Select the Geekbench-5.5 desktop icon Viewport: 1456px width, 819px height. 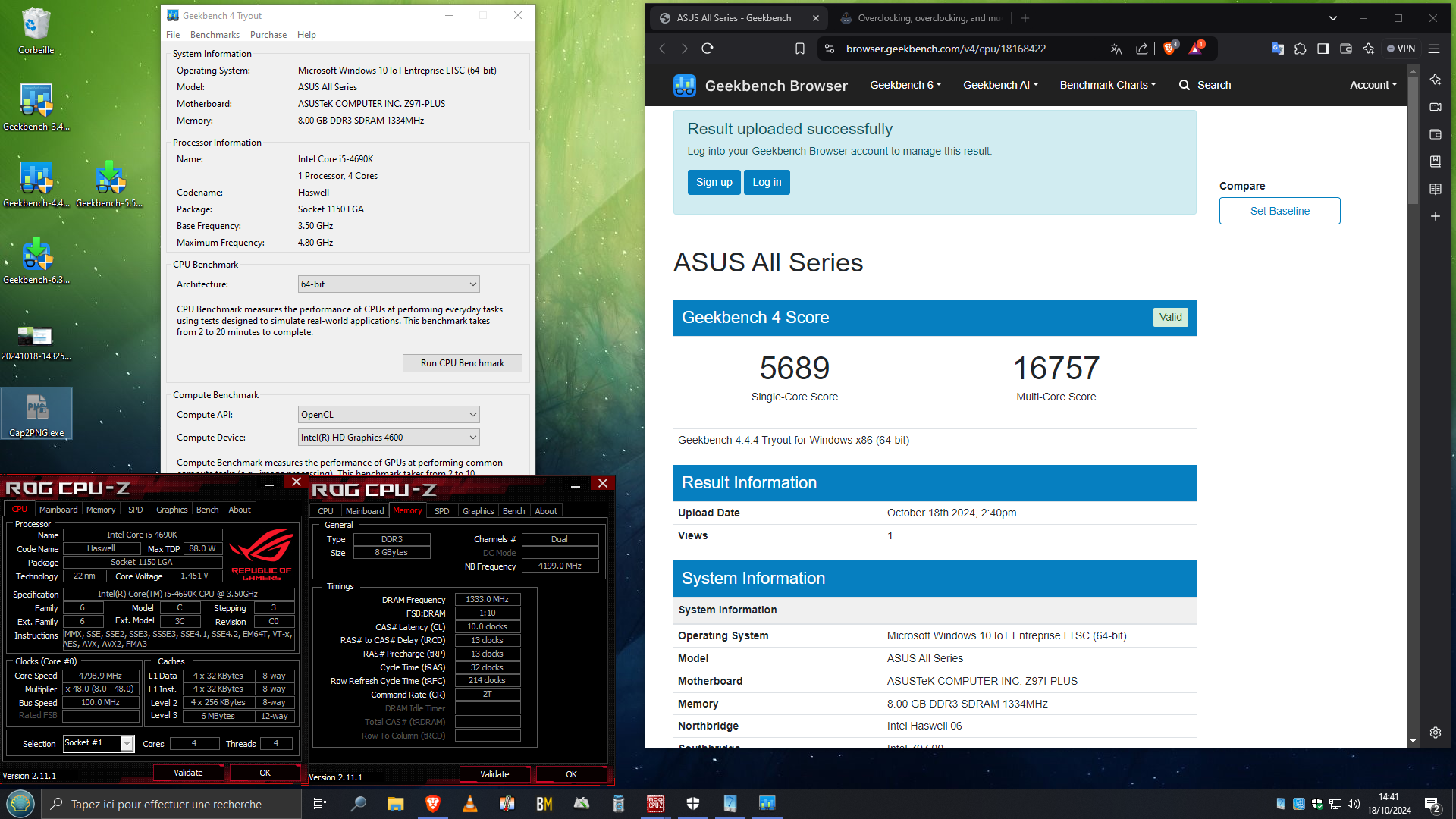pyautogui.click(x=109, y=184)
